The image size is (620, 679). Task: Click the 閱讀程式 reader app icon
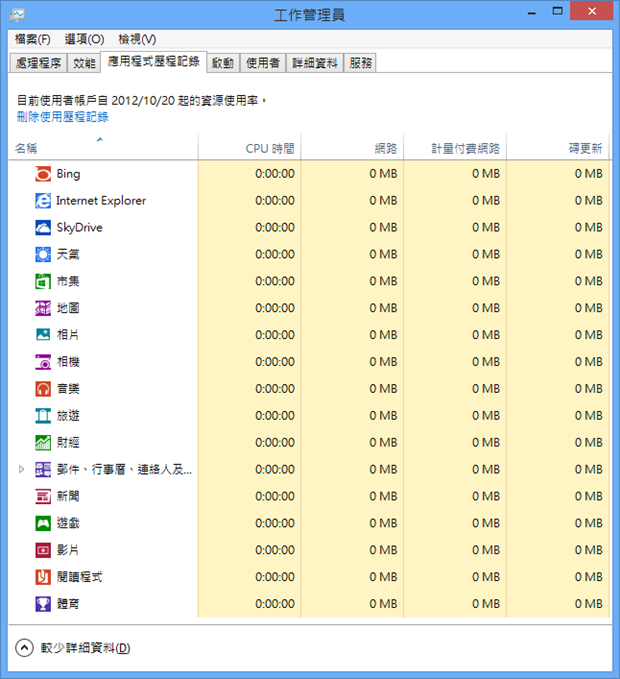pos(43,577)
